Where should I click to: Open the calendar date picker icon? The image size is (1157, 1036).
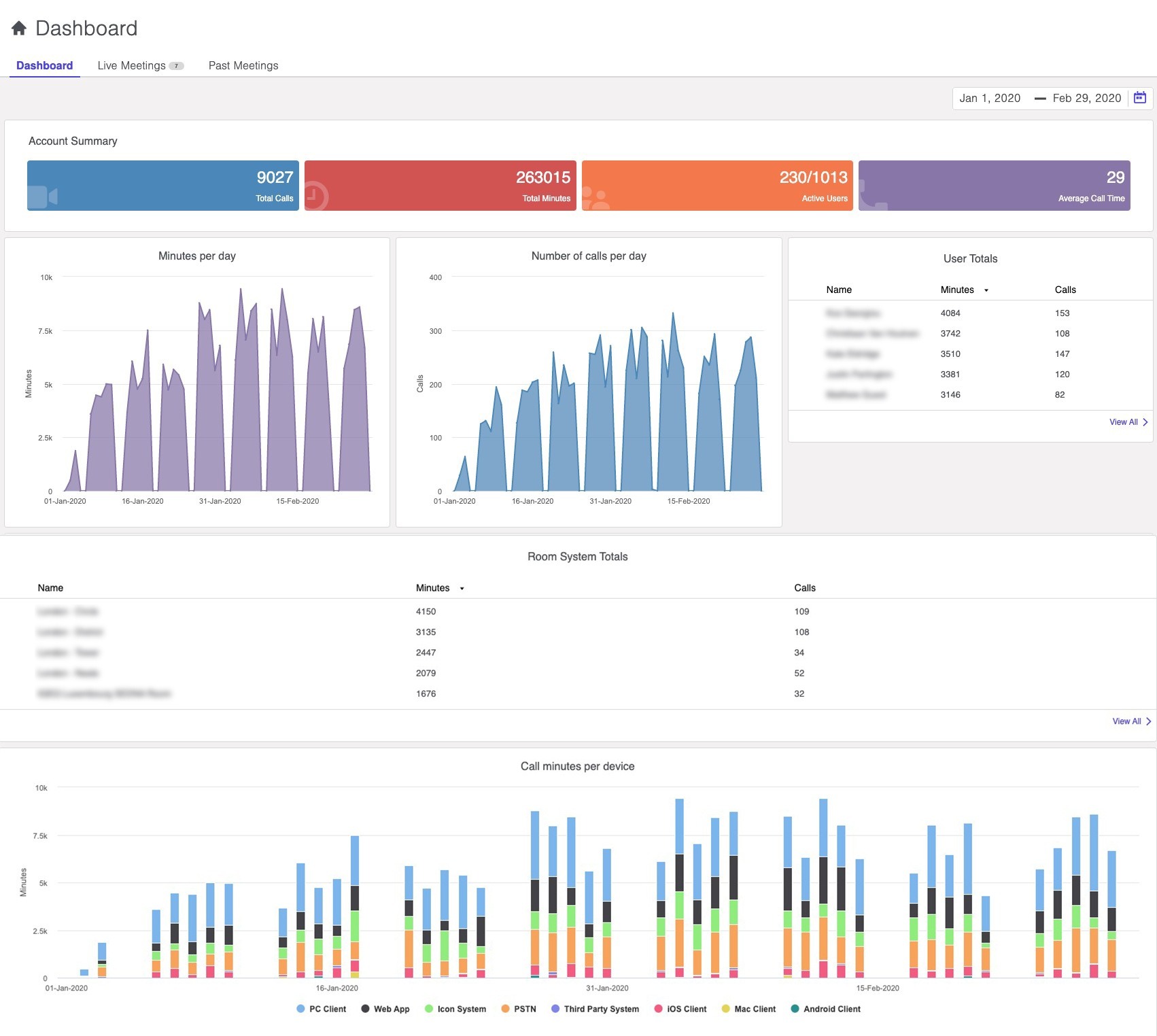click(x=1140, y=98)
